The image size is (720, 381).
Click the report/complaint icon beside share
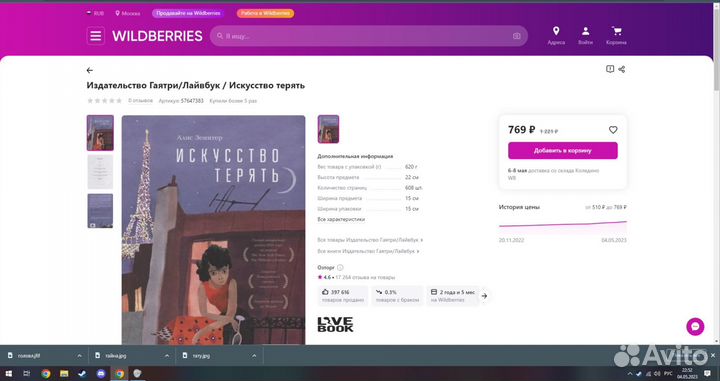[610, 69]
